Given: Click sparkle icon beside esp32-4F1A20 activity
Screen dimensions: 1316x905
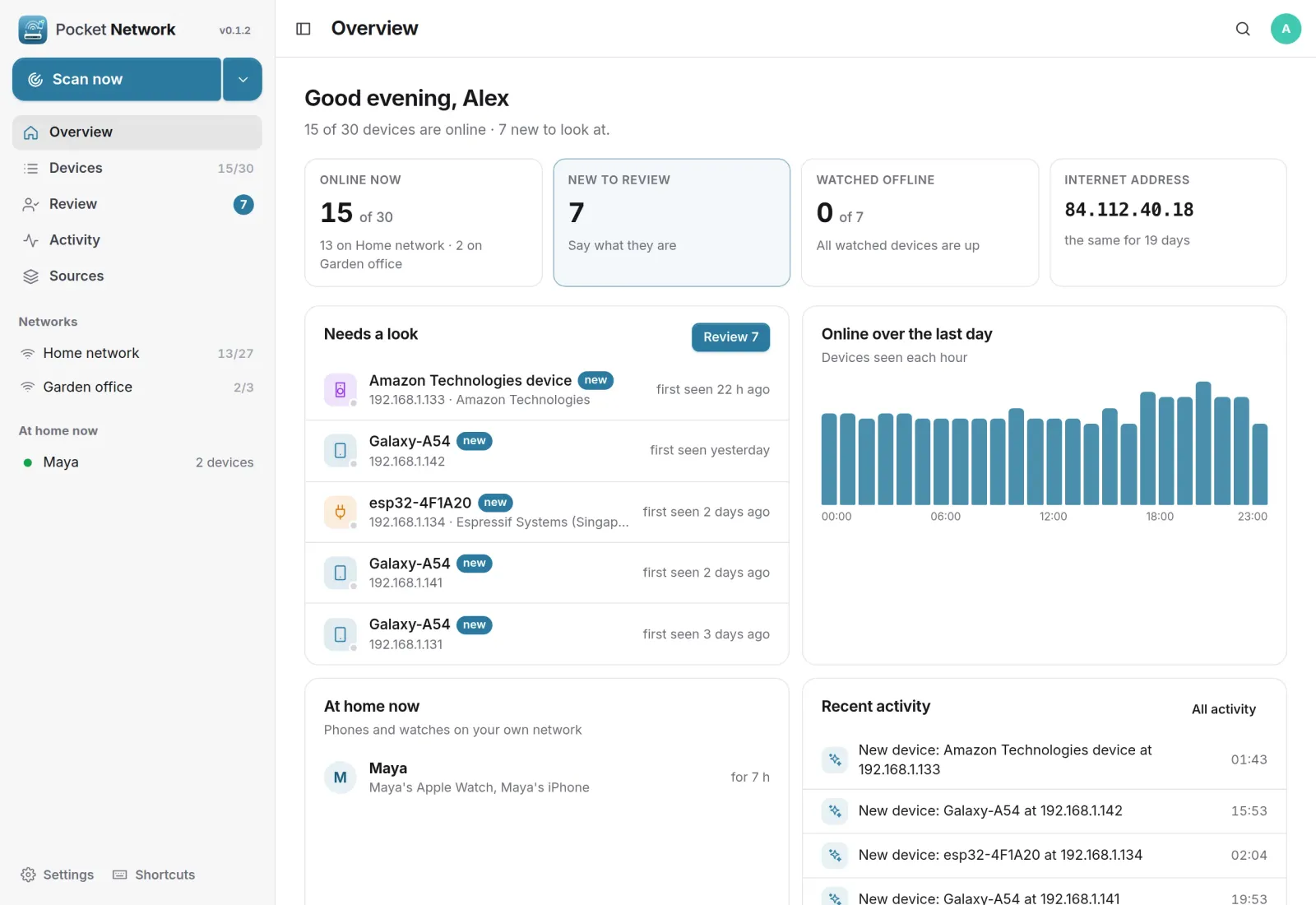Looking at the screenshot, I should (835, 856).
